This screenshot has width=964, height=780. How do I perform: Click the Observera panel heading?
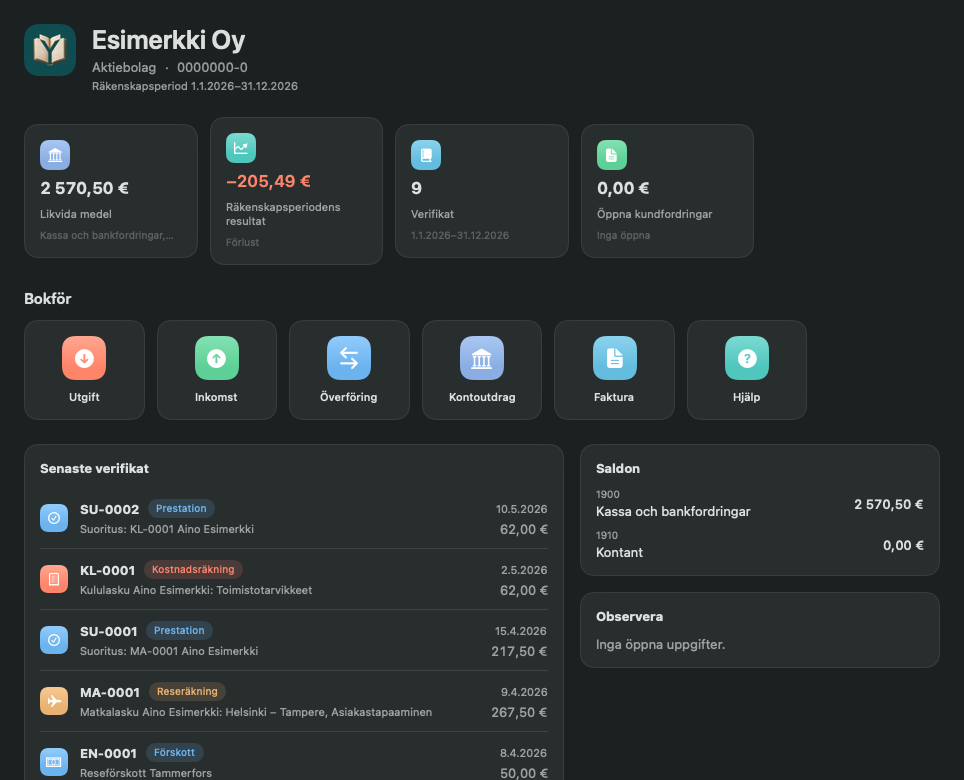[630, 617]
